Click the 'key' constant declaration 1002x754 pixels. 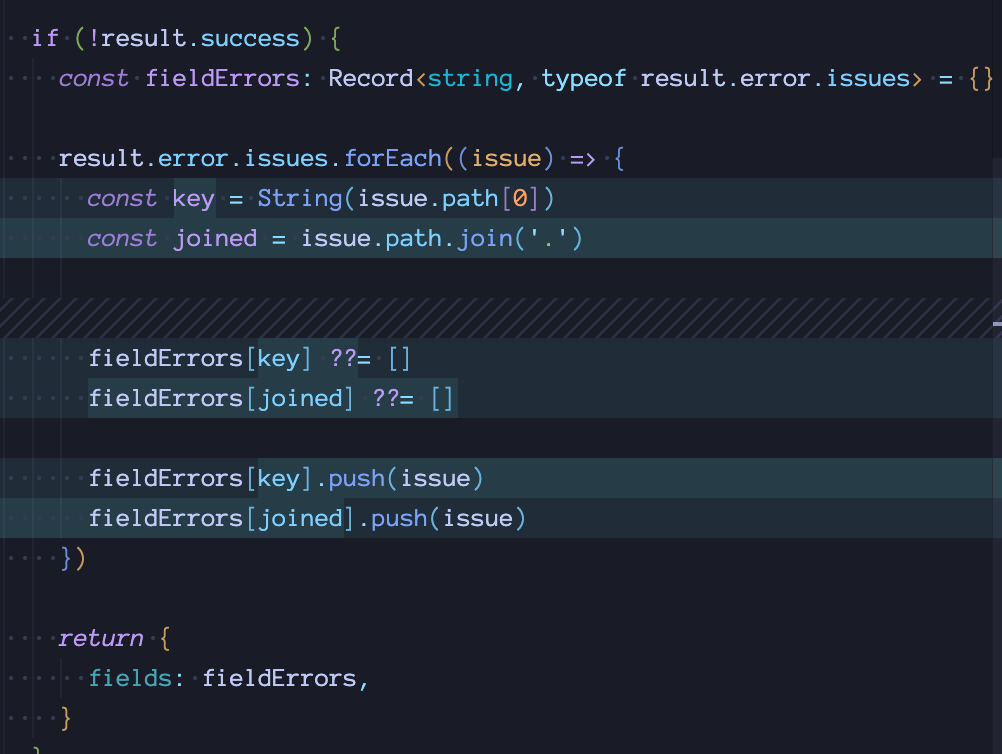(x=194, y=199)
